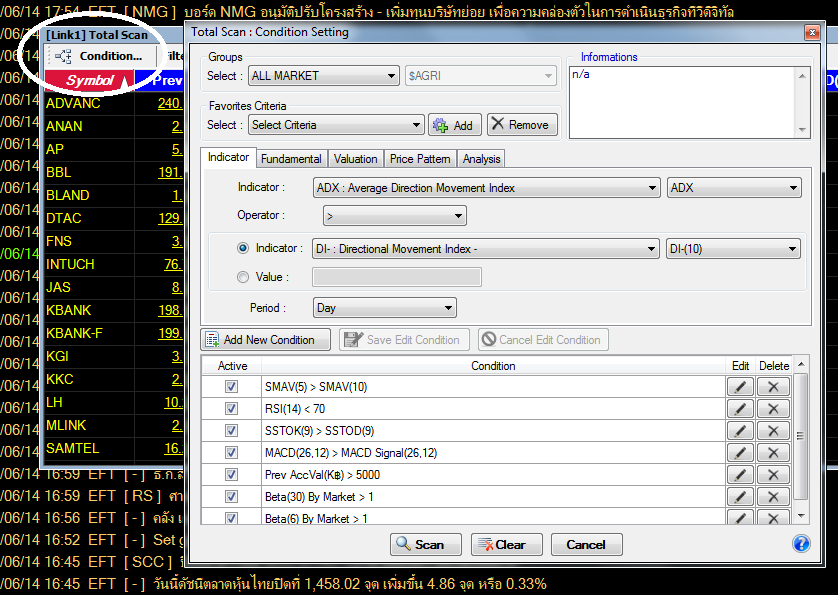
Task: Toggle active for RSI(14) < 70
Action: point(231,409)
